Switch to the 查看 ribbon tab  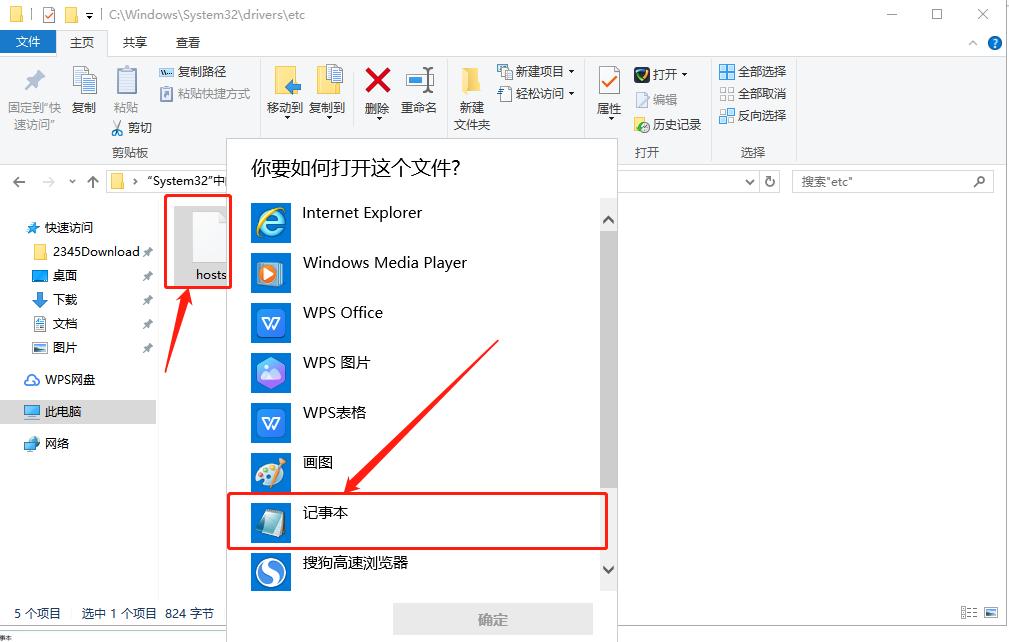pyautogui.click(x=188, y=42)
